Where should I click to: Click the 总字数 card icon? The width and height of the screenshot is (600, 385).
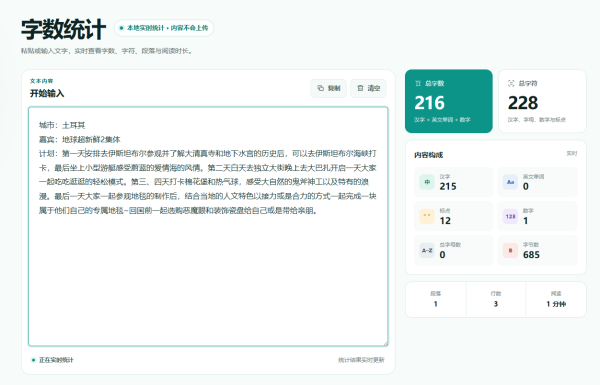point(418,83)
